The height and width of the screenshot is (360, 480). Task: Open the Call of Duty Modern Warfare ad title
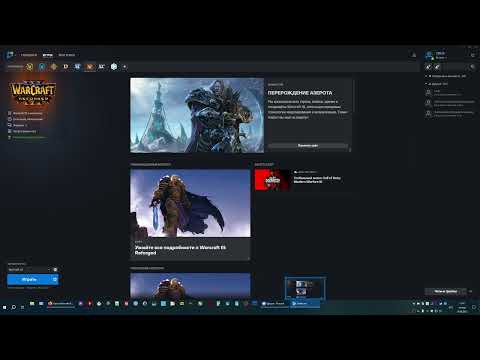317,180
